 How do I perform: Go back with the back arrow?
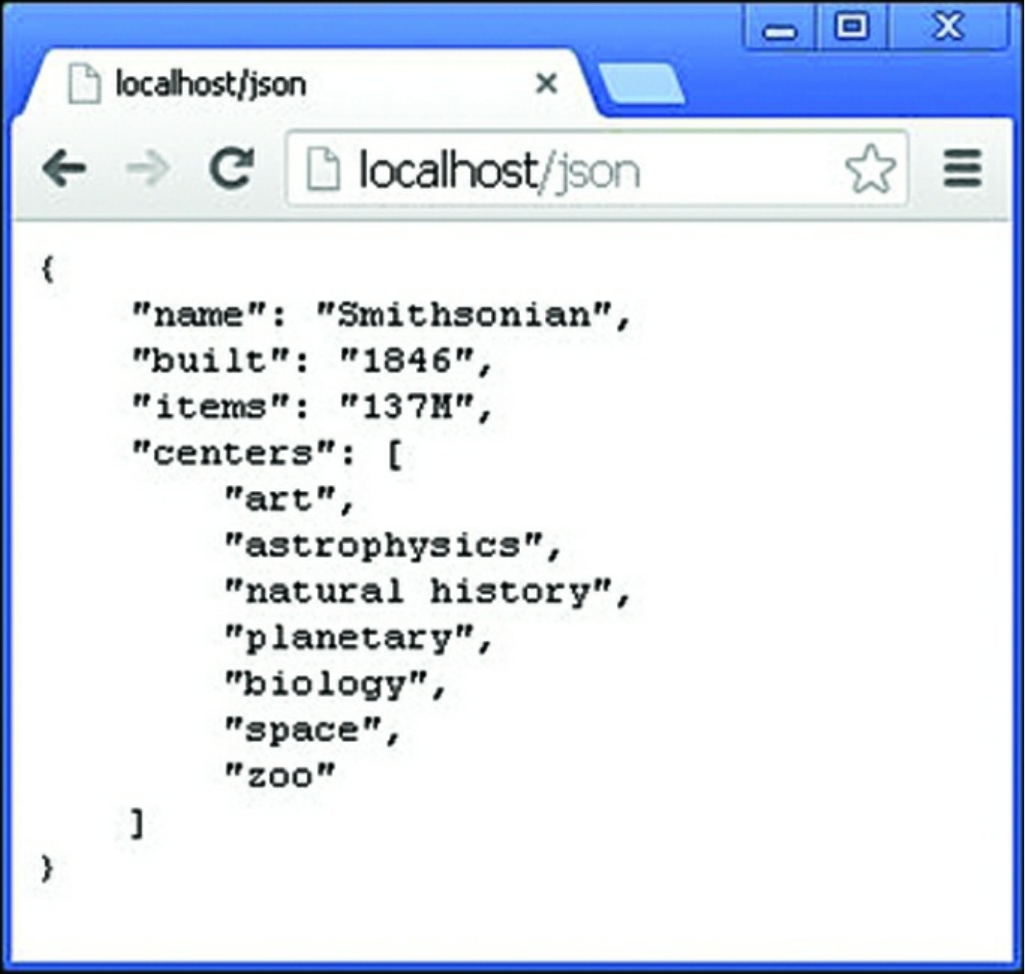pos(64,168)
